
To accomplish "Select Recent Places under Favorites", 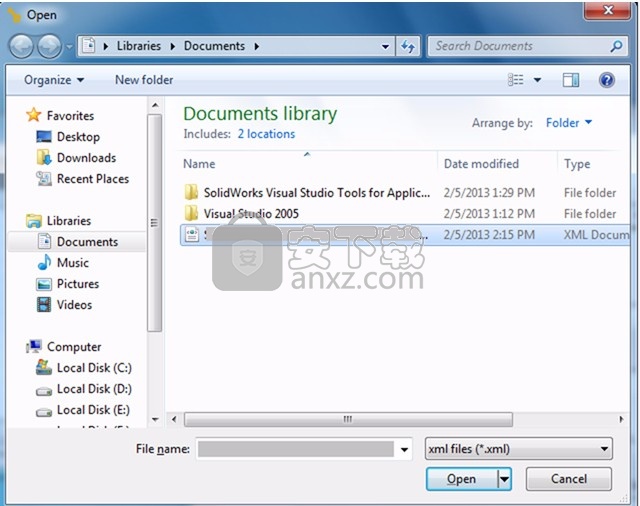I will pos(93,179).
